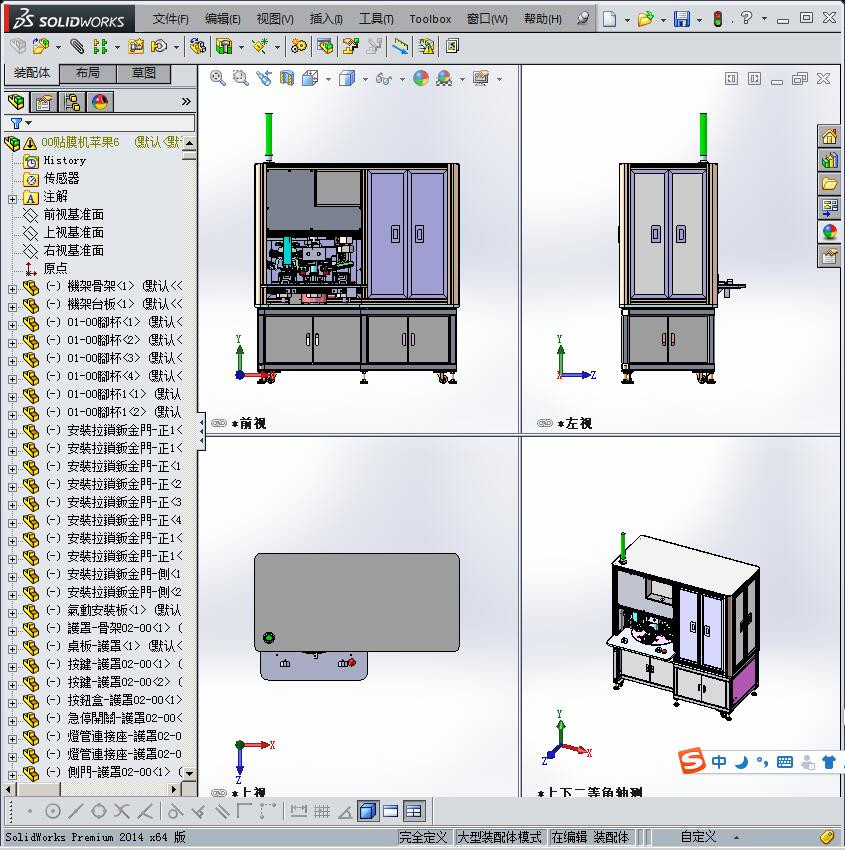Open Bill of Materials tool
Viewport: 845px width, 850px height.
click(x=325, y=47)
